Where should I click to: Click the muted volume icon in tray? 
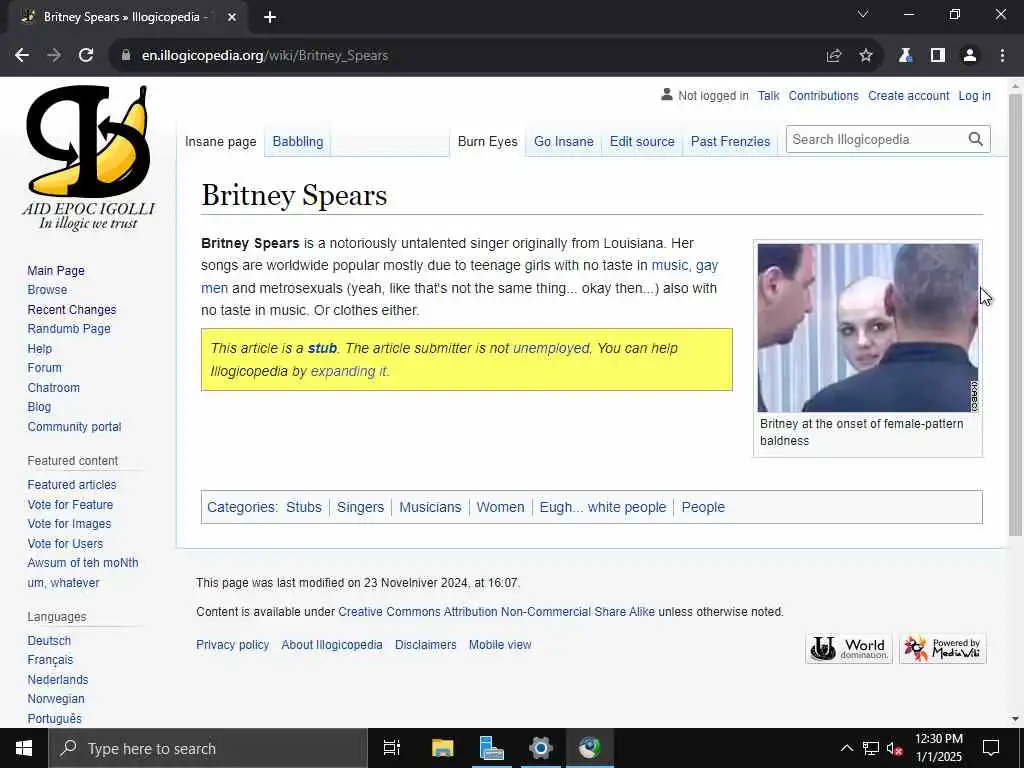[x=895, y=748]
